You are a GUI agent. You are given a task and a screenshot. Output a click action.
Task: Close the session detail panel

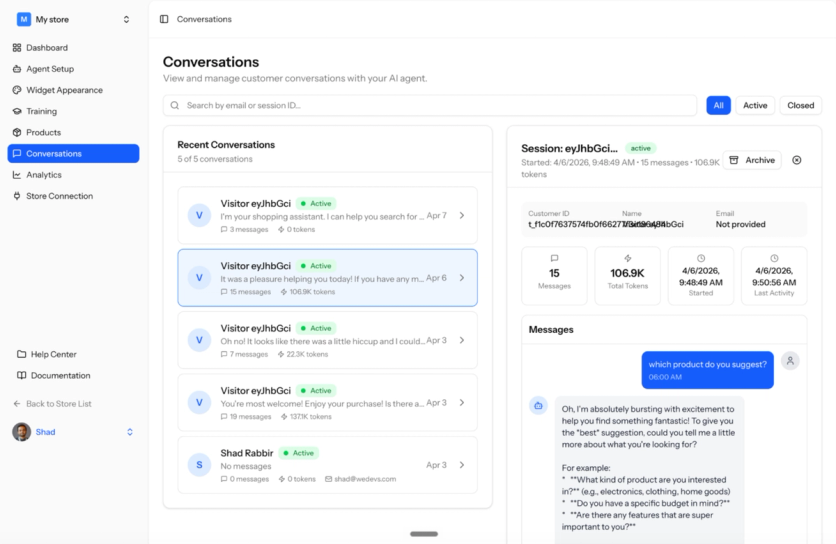797,160
